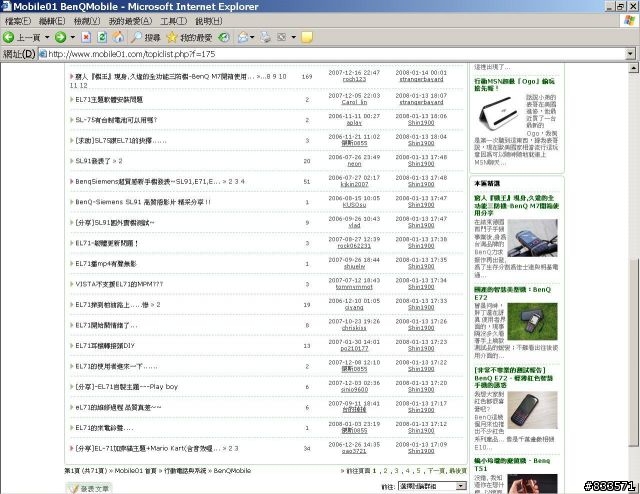640x494 pixels.
Task: Open the Help menu
Action: coord(209,21)
